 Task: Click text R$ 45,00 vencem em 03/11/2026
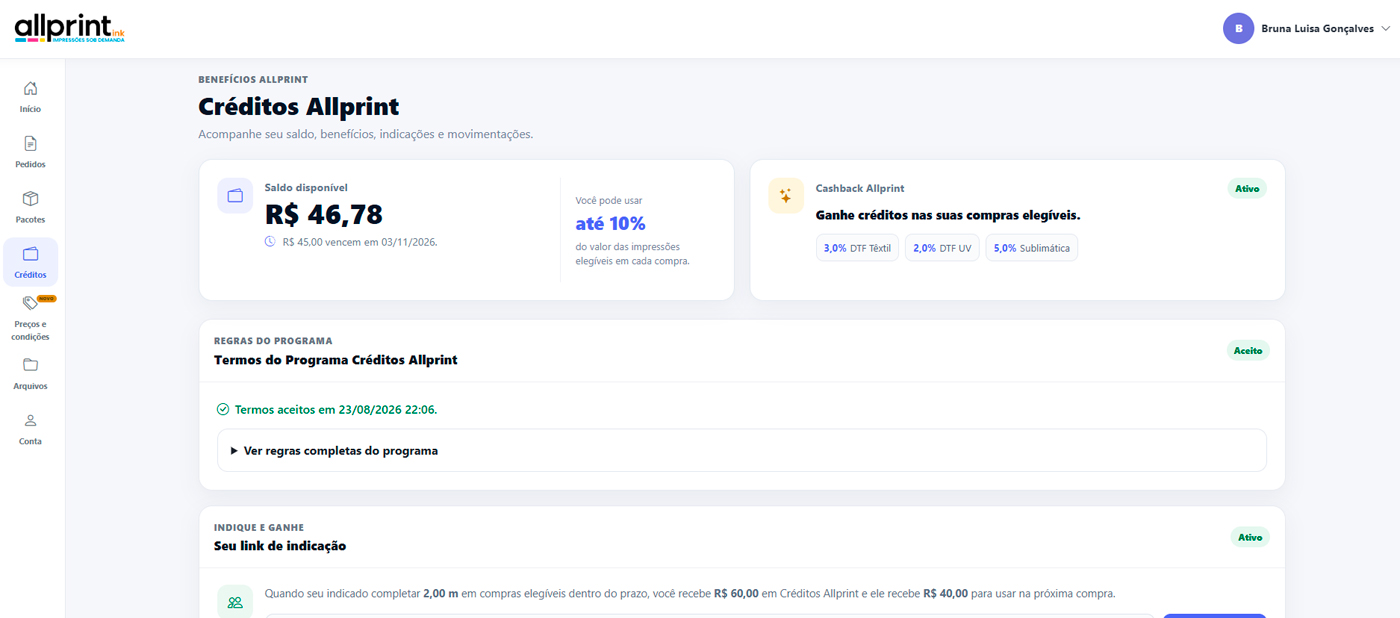[x=360, y=242]
